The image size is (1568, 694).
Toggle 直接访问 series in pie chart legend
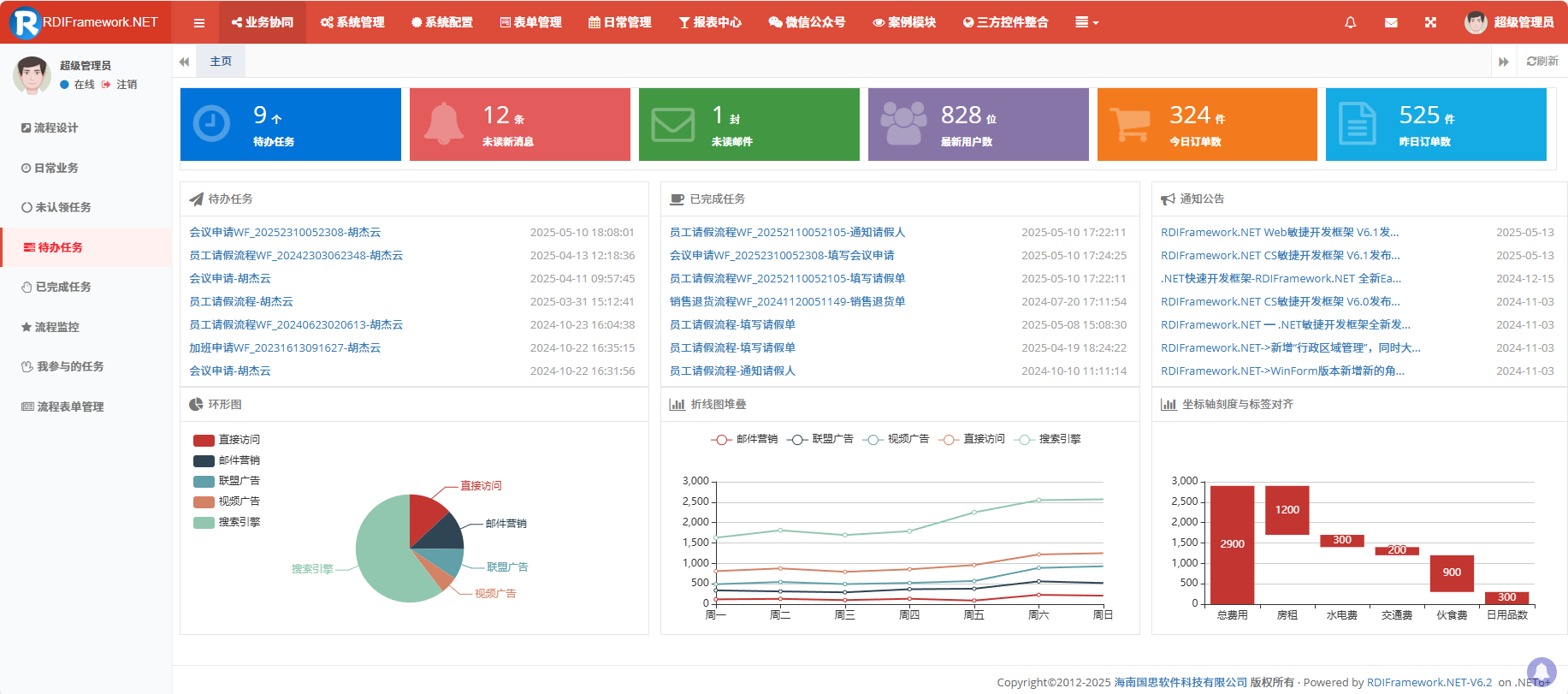pyautogui.click(x=227, y=440)
